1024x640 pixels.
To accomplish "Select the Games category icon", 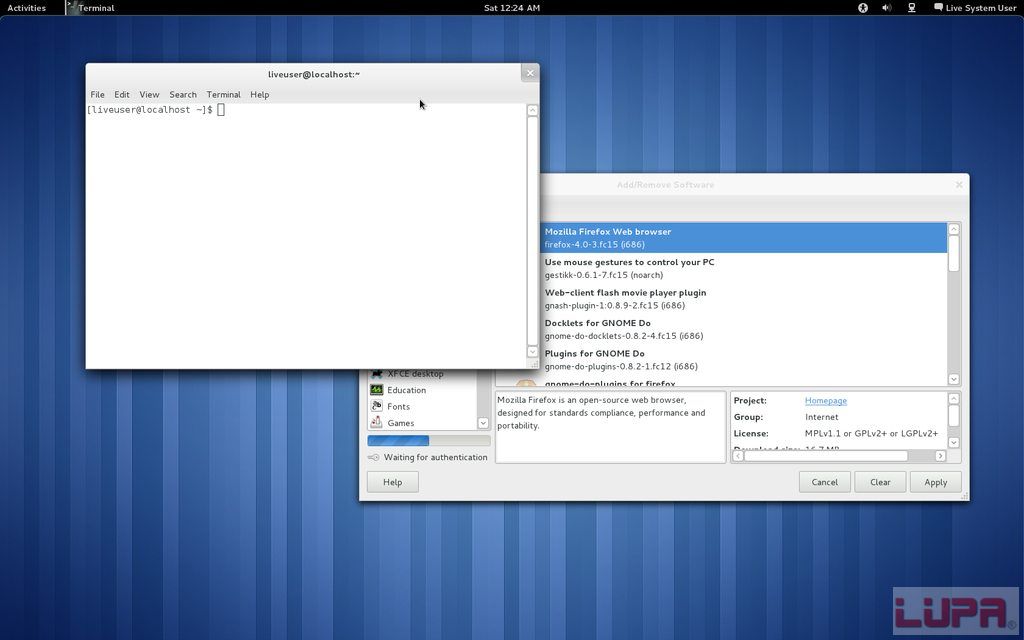I will [376, 423].
